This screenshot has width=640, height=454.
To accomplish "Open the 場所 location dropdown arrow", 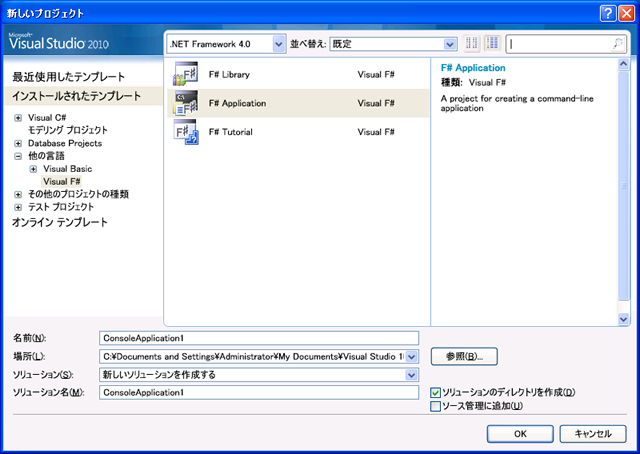I will 411,357.
